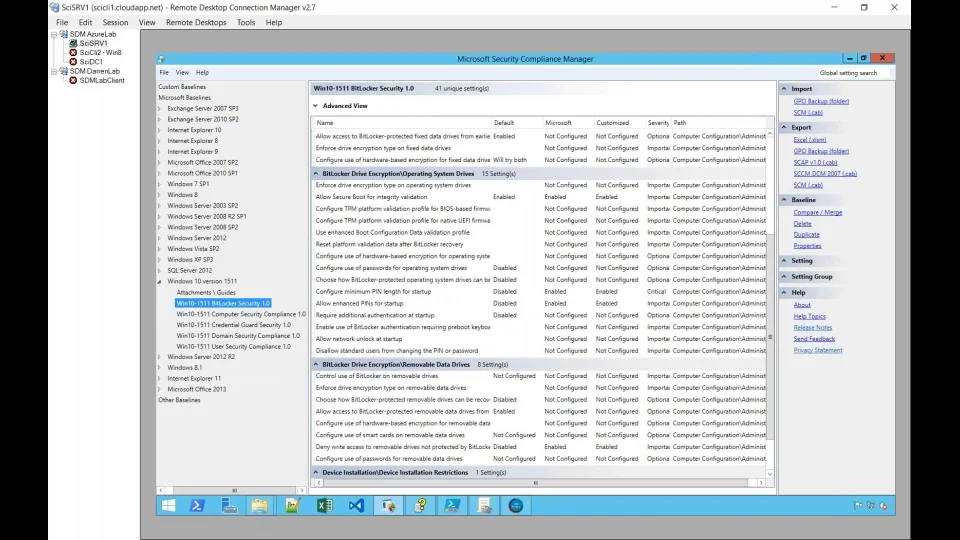960x540 pixels.
Task: Collapse the Advanced View section
Action: (316, 106)
